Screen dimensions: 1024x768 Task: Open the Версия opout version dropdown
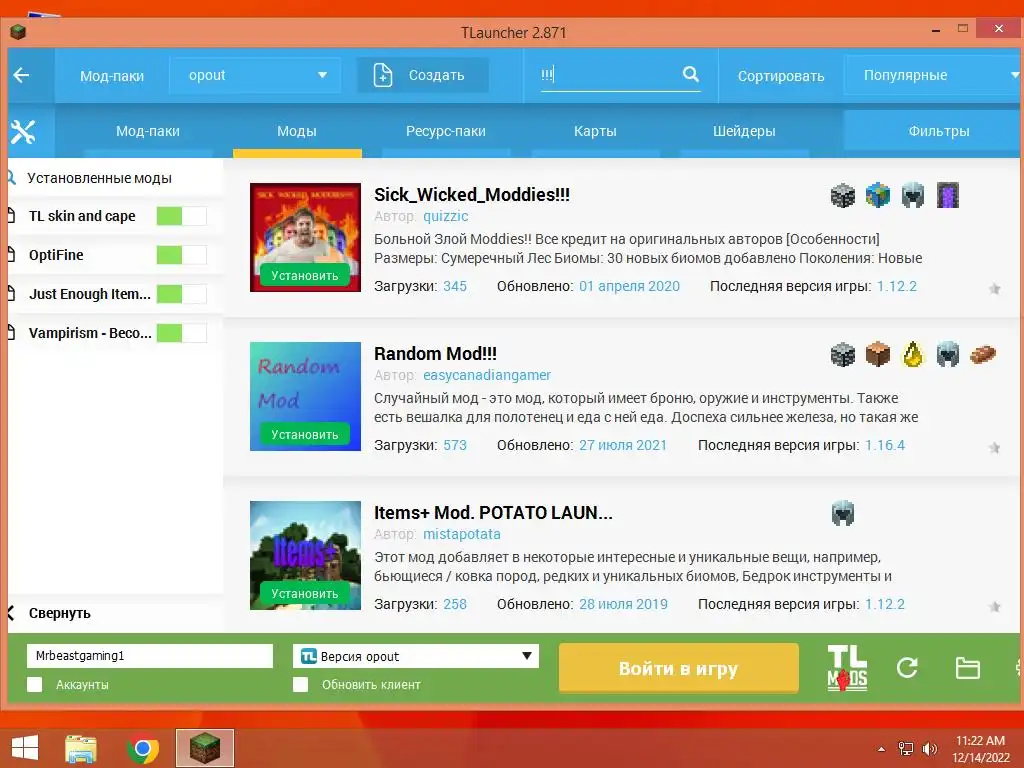click(416, 656)
